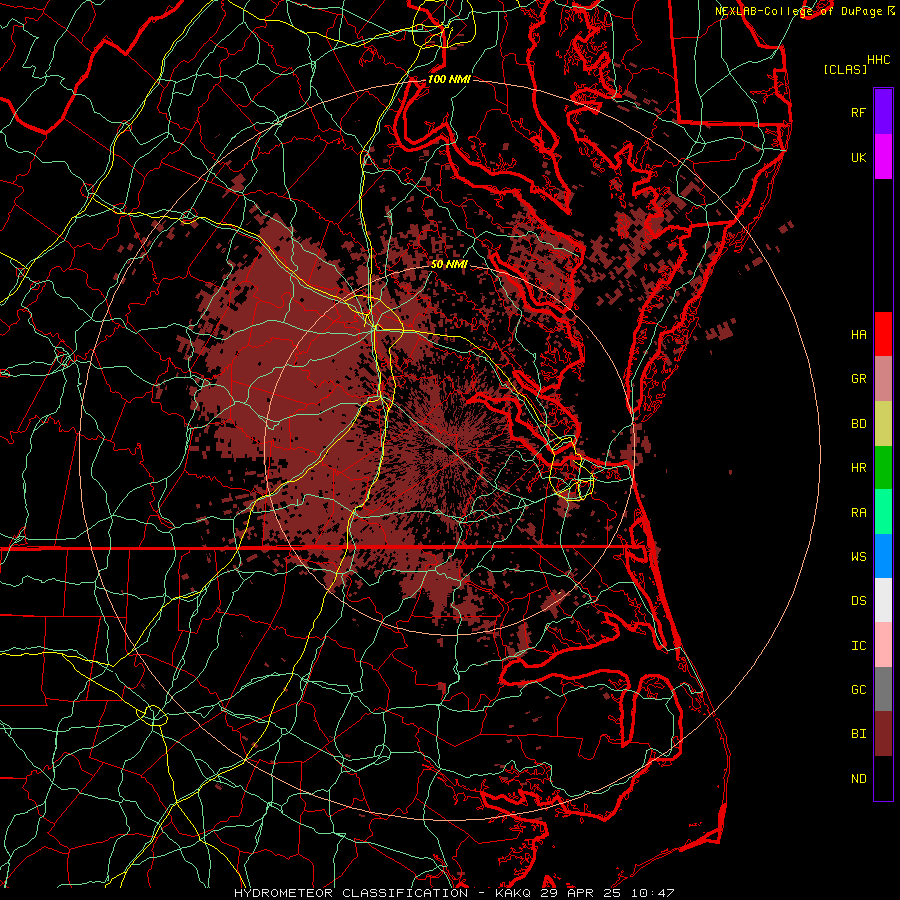Click the ND black legend swatch
This screenshot has width=900, height=900.
click(883, 778)
